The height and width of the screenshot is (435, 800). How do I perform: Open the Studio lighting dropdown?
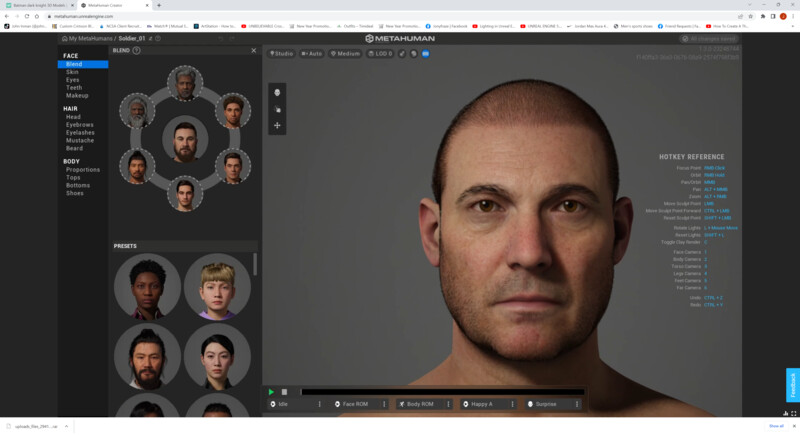click(281, 53)
